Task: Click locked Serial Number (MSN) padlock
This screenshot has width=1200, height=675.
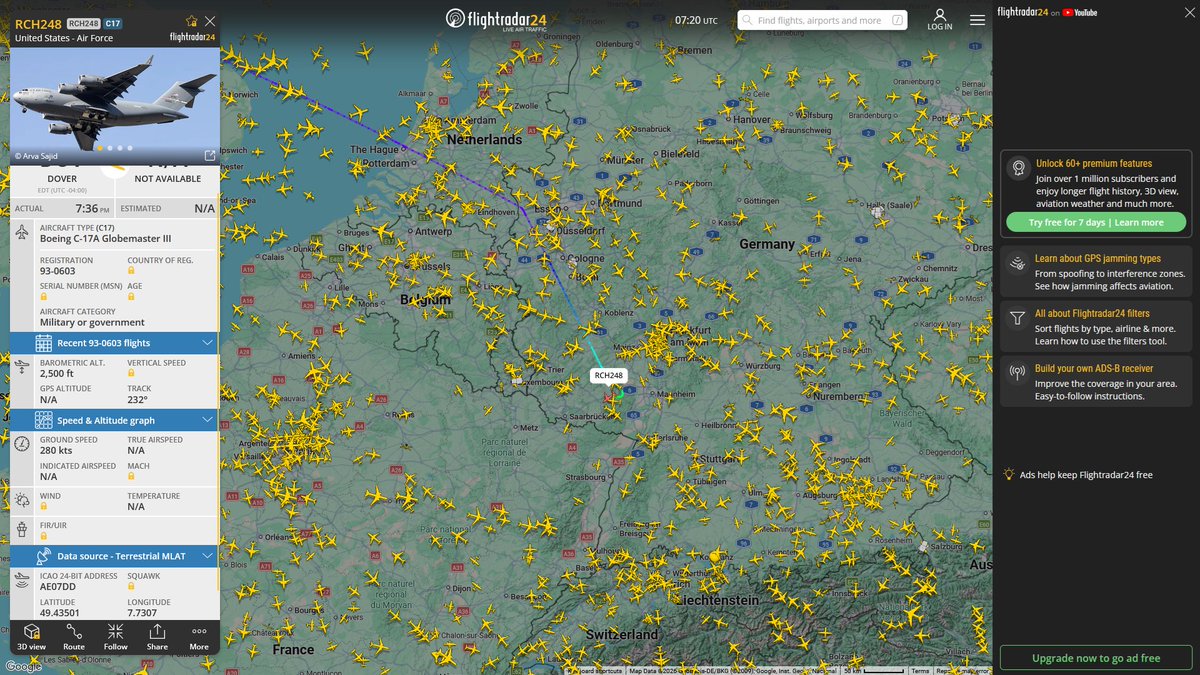Action: (x=44, y=298)
